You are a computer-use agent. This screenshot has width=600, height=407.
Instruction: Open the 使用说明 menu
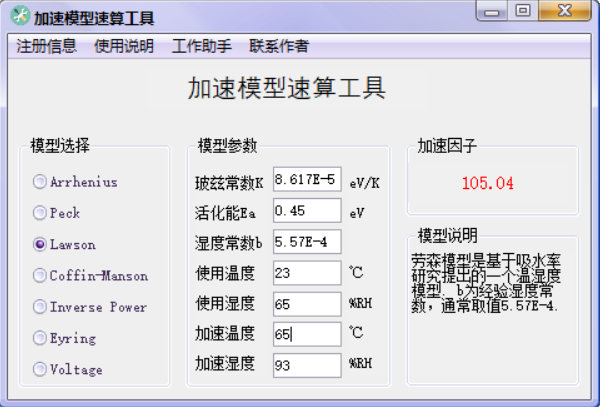point(124,46)
